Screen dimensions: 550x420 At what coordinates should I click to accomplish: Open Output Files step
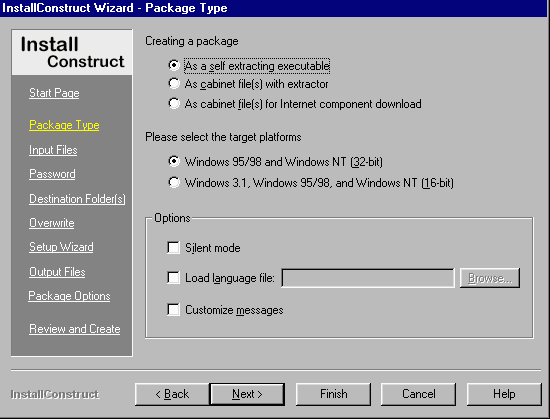point(57,272)
